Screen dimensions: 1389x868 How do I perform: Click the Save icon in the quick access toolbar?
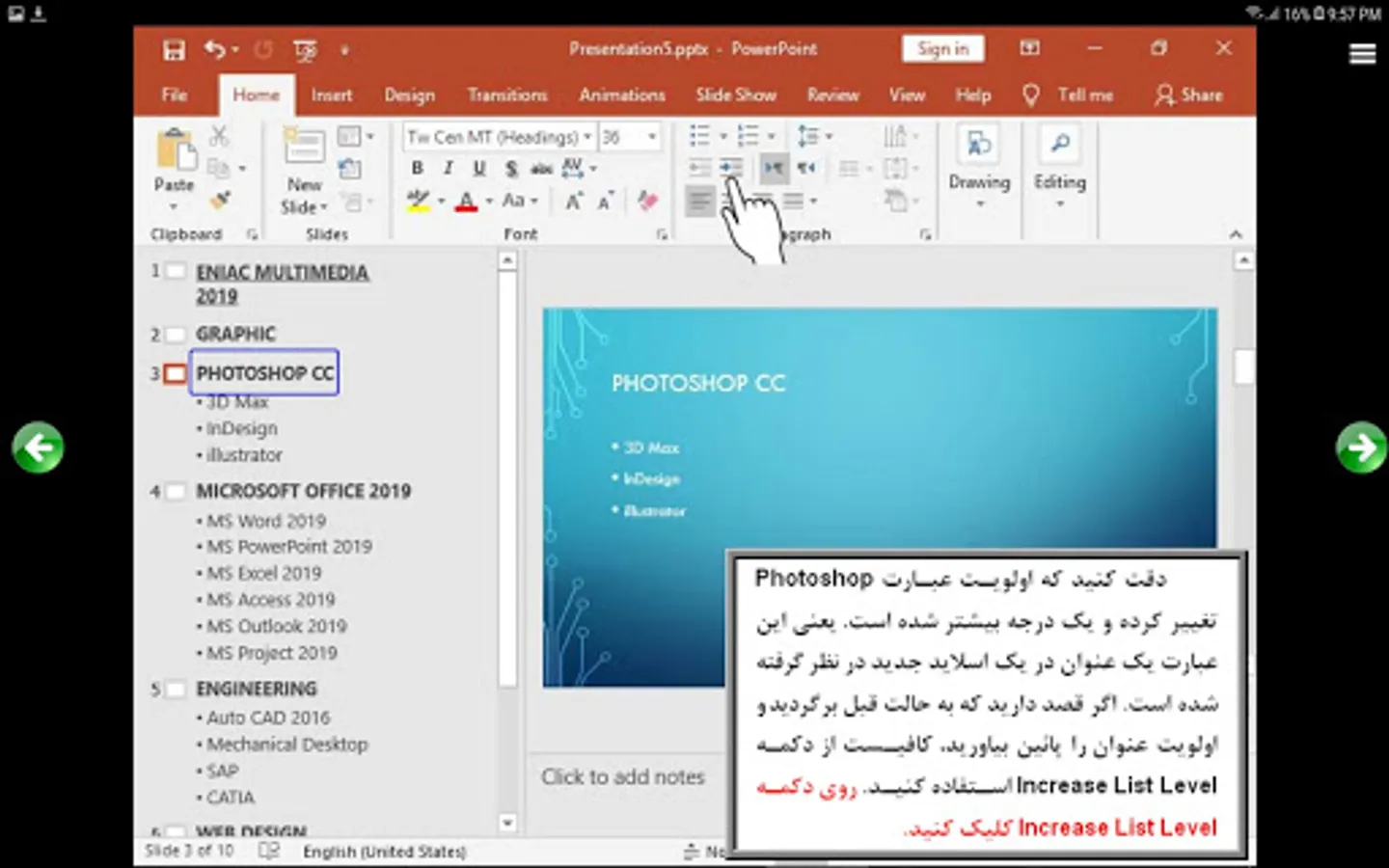pos(174,50)
